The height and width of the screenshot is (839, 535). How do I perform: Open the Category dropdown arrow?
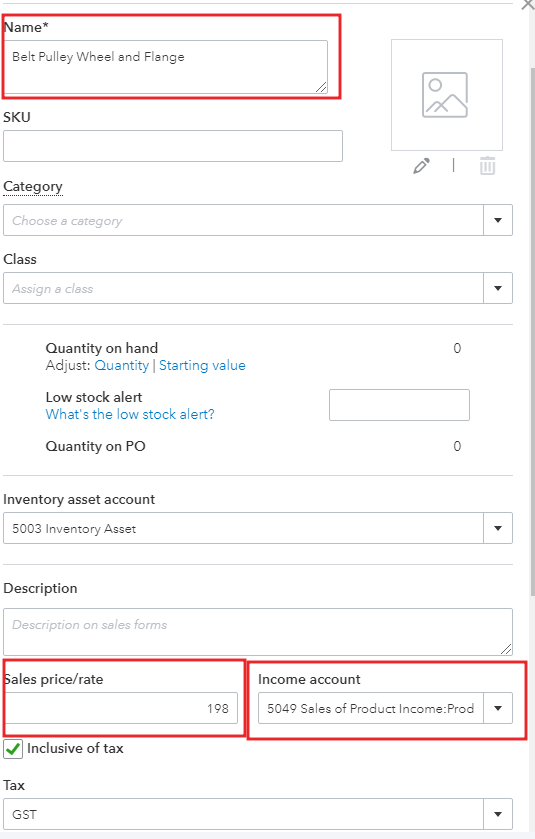coord(498,220)
